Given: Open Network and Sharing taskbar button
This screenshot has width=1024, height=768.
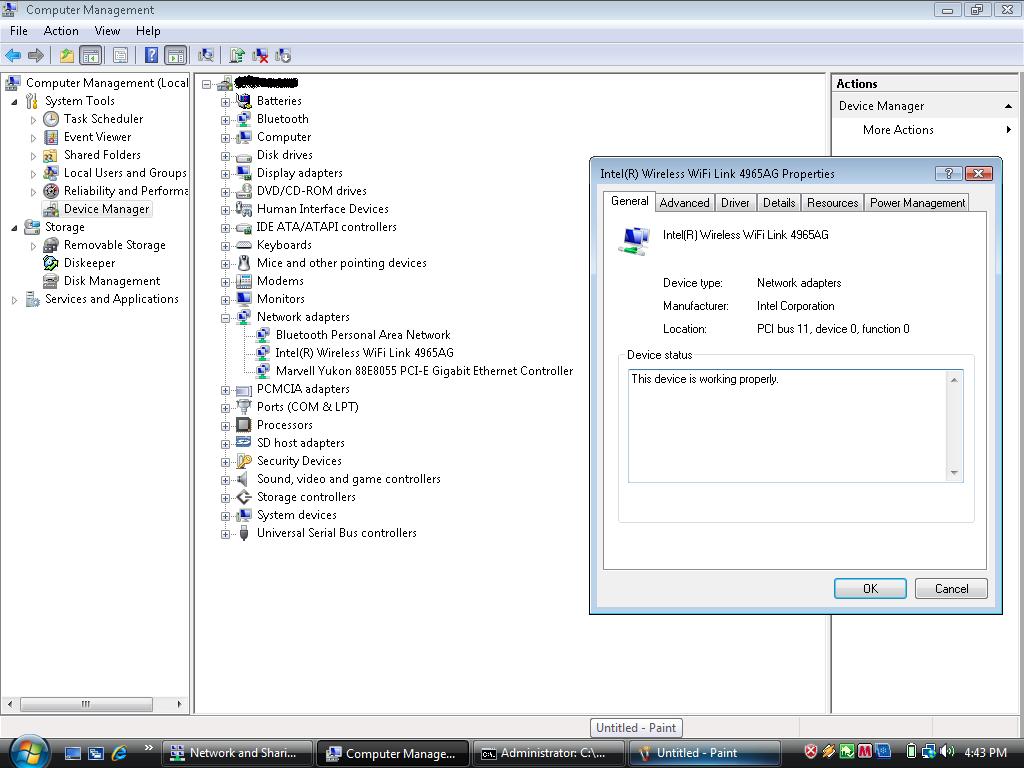Looking at the screenshot, I should coord(236,753).
